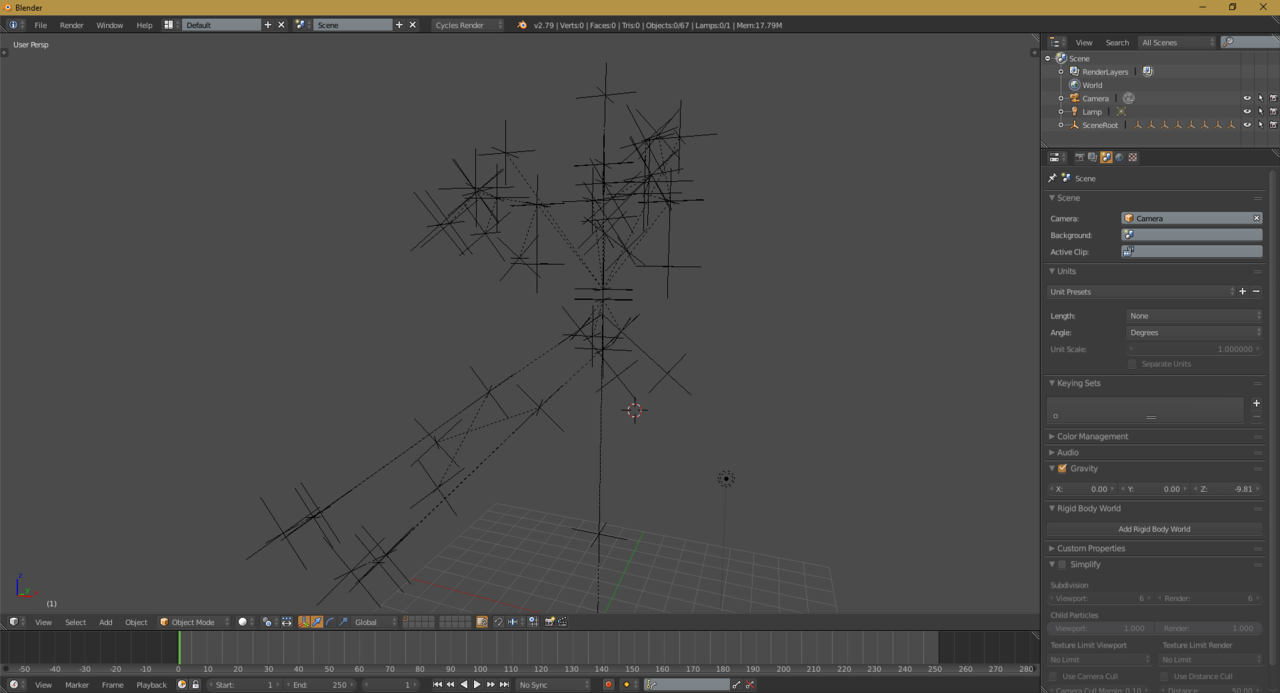Open the Playback menu in timeline
1280x693 pixels.
click(151, 685)
